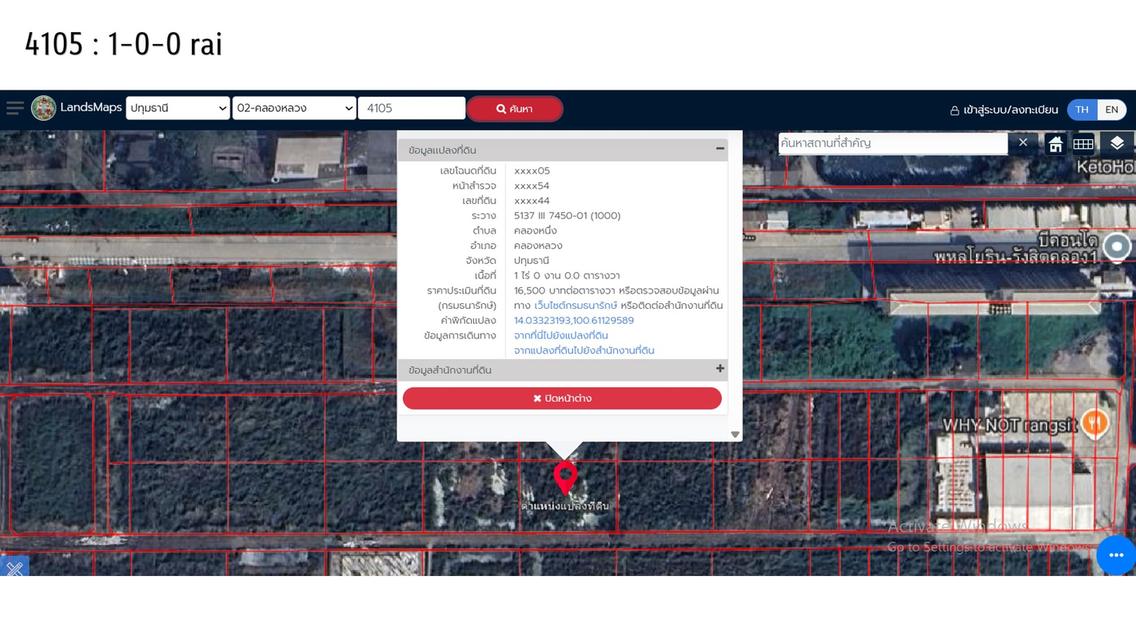This screenshot has height=640, width=1136.
Task: Collapse the ข้อมูลแปลงที่ดิน section minus sign
Action: 720,149
